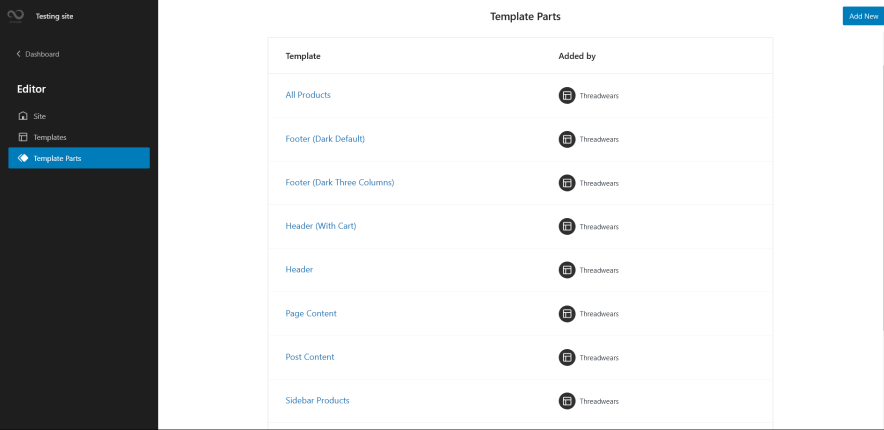
Task: Click the Threadwears icon beside Footer (Dark Default)
Action: pos(567,139)
